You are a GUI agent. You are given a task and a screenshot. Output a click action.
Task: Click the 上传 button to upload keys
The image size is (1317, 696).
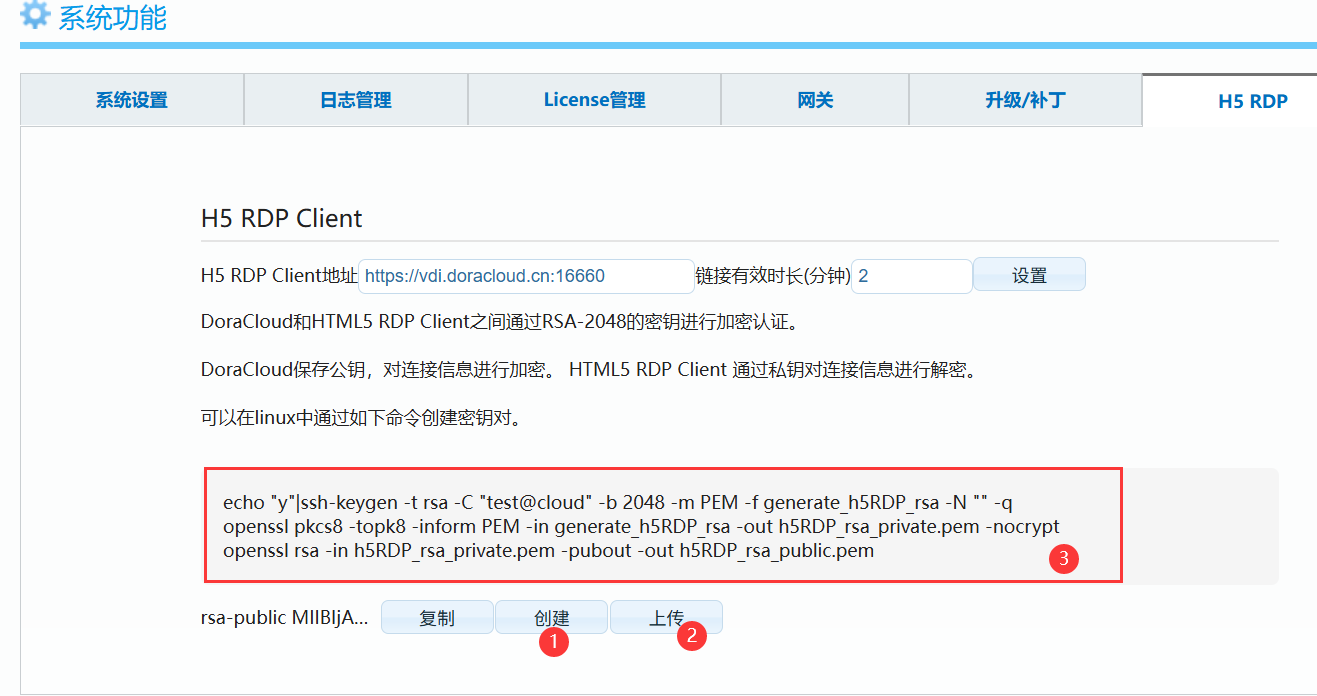coord(666,617)
